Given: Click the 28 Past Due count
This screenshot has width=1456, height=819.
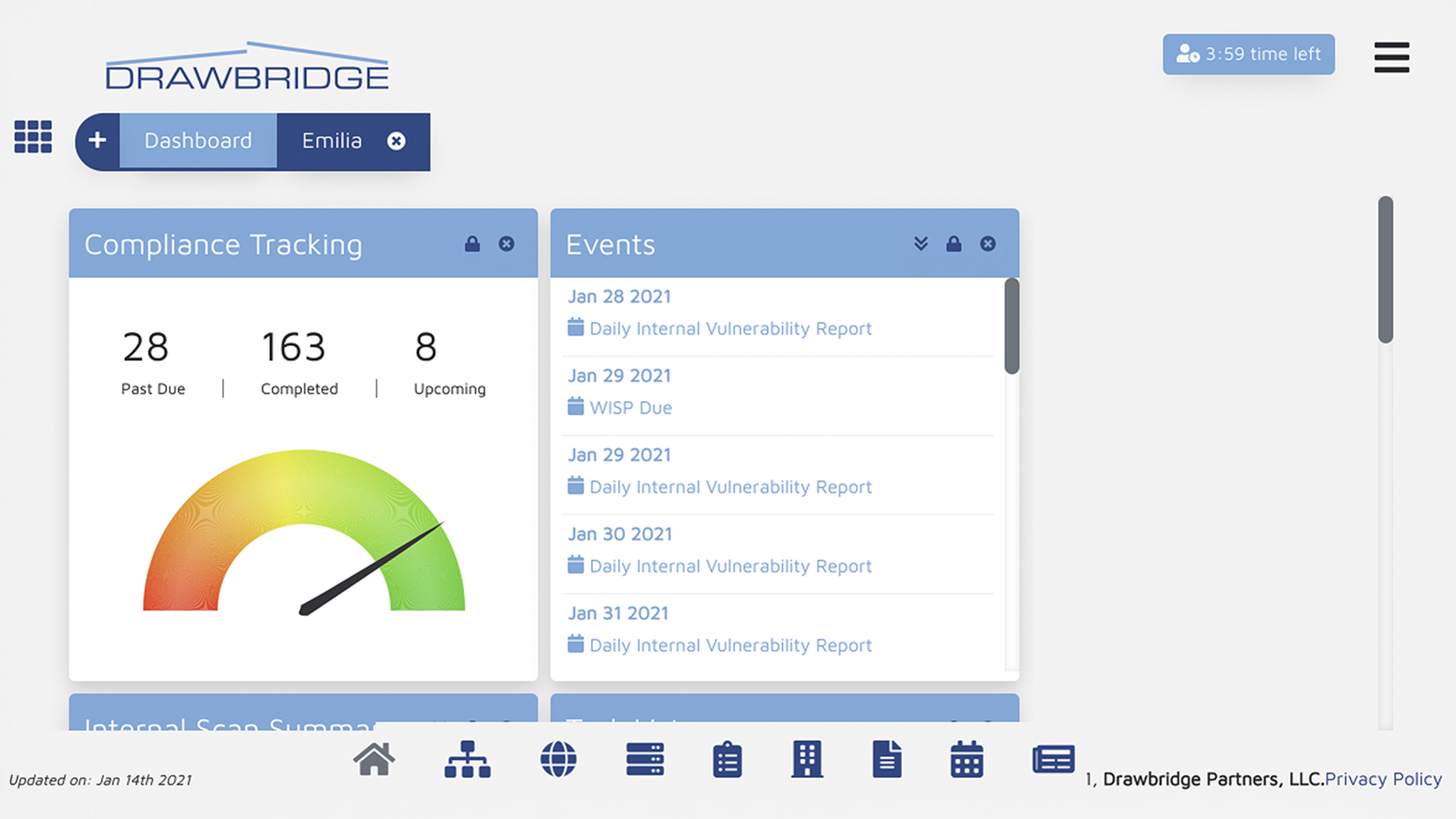Looking at the screenshot, I should (146, 346).
